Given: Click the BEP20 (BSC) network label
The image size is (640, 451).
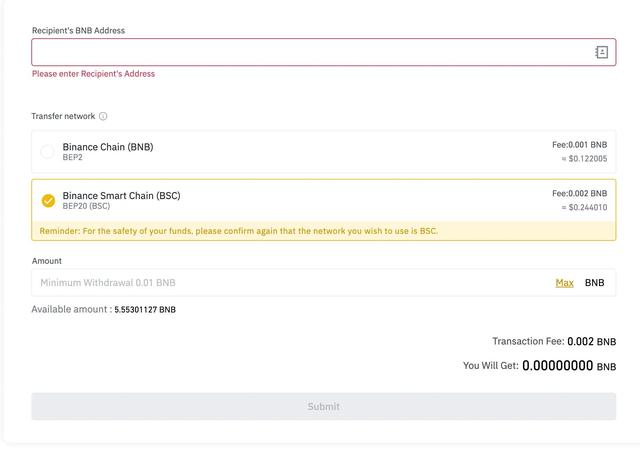Looking at the screenshot, I should (x=86, y=206).
